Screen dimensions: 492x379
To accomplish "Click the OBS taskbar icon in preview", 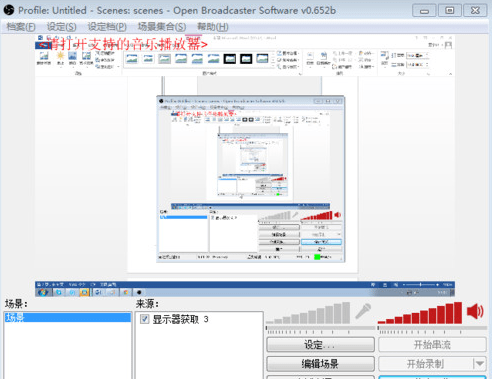I will [139, 292].
